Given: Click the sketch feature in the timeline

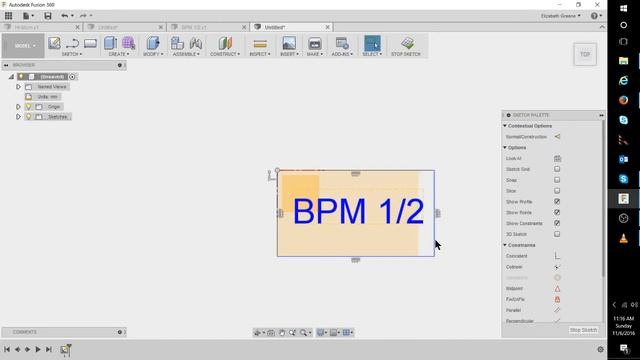Looking at the screenshot, I should point(65,349).
